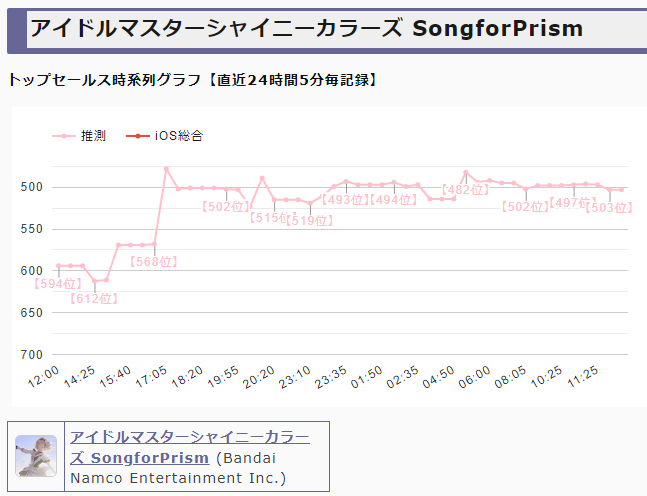Click the 594位 data label
Image resolution: width=647 pixels, height=496 pixels.
[57, 284]
